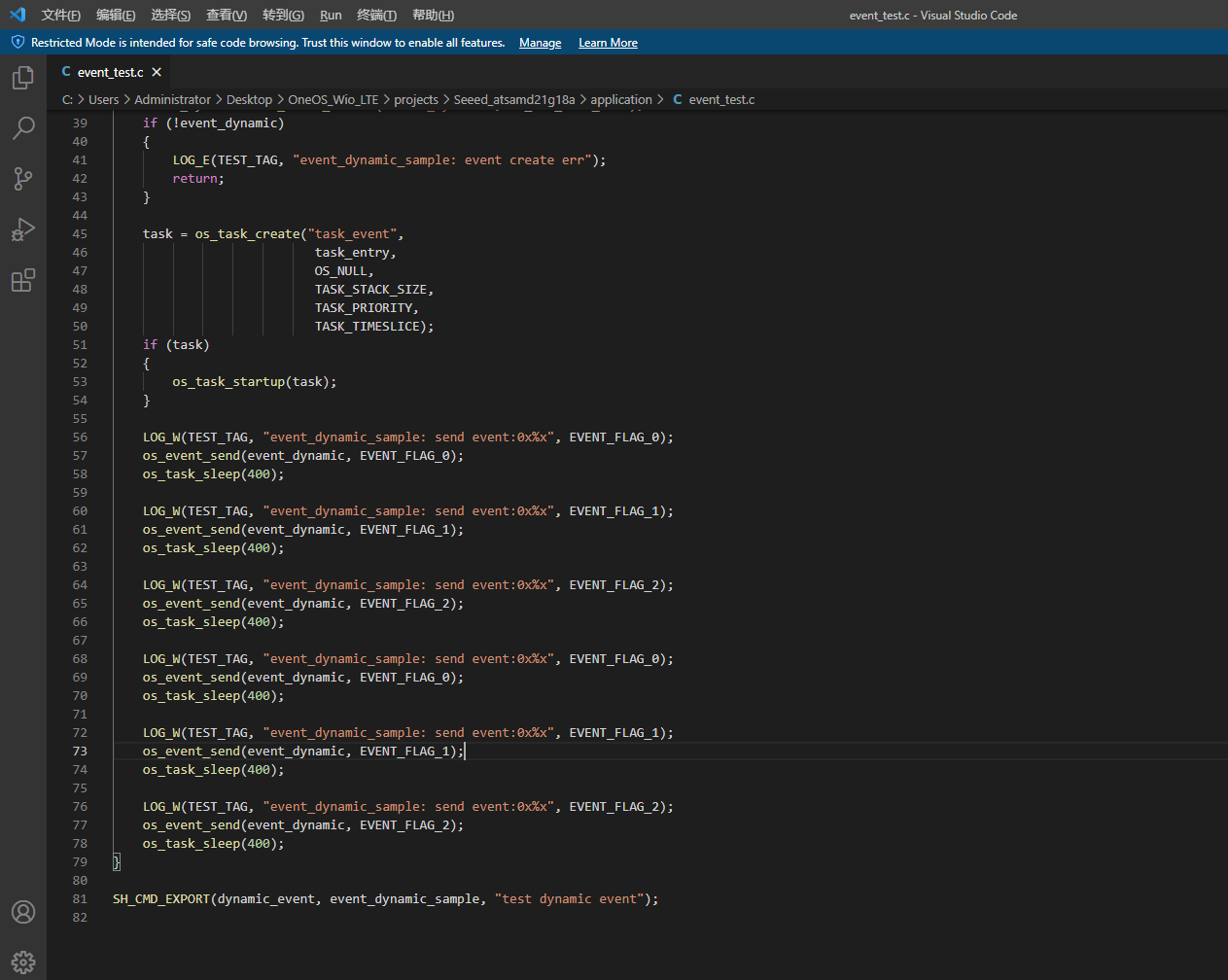Open the Run and Debug view
The width and height of the screenshot is (1228, 980).
[23, 229]
